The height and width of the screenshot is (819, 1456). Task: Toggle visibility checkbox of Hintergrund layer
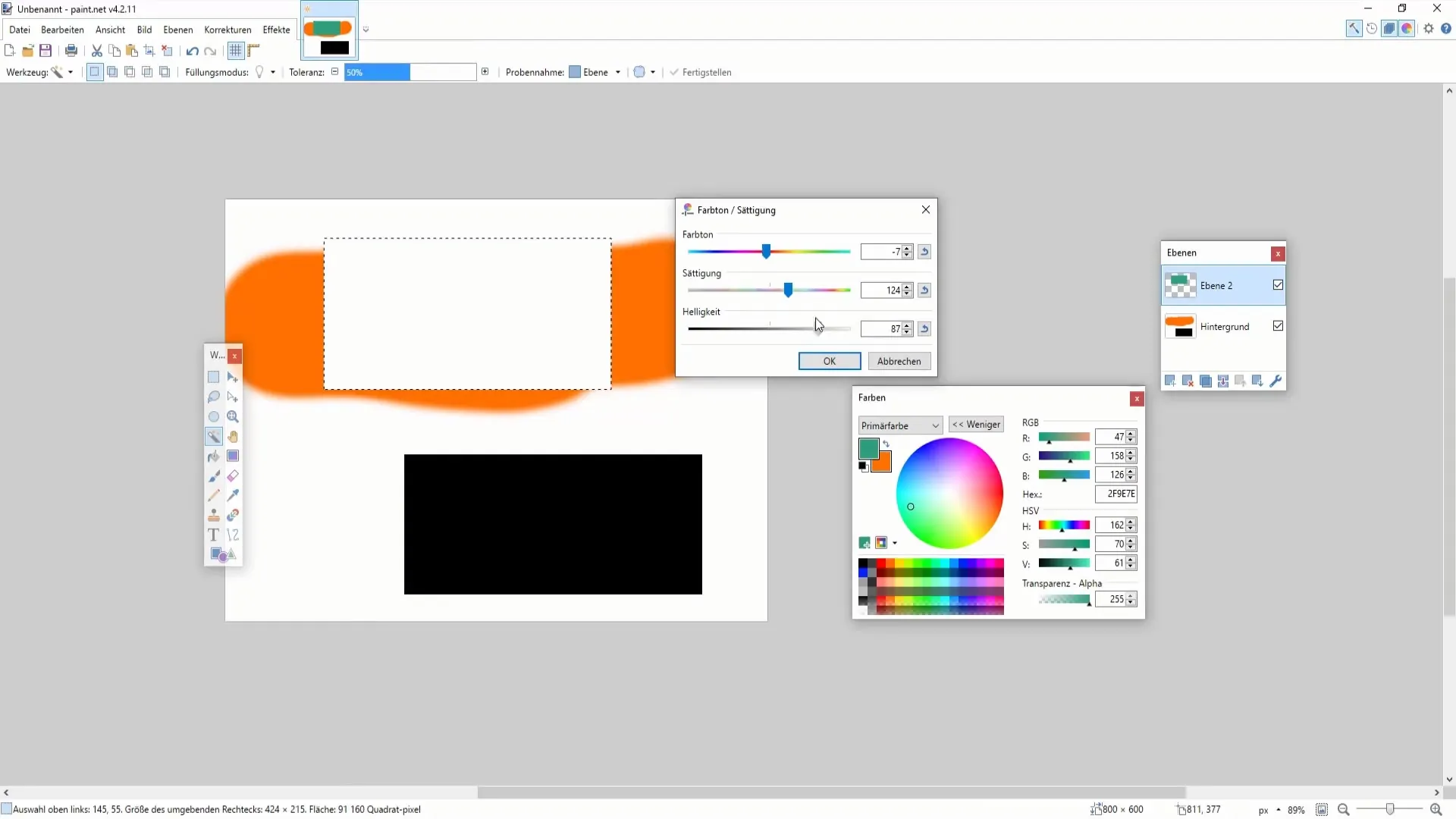[x=1278, y=326]
